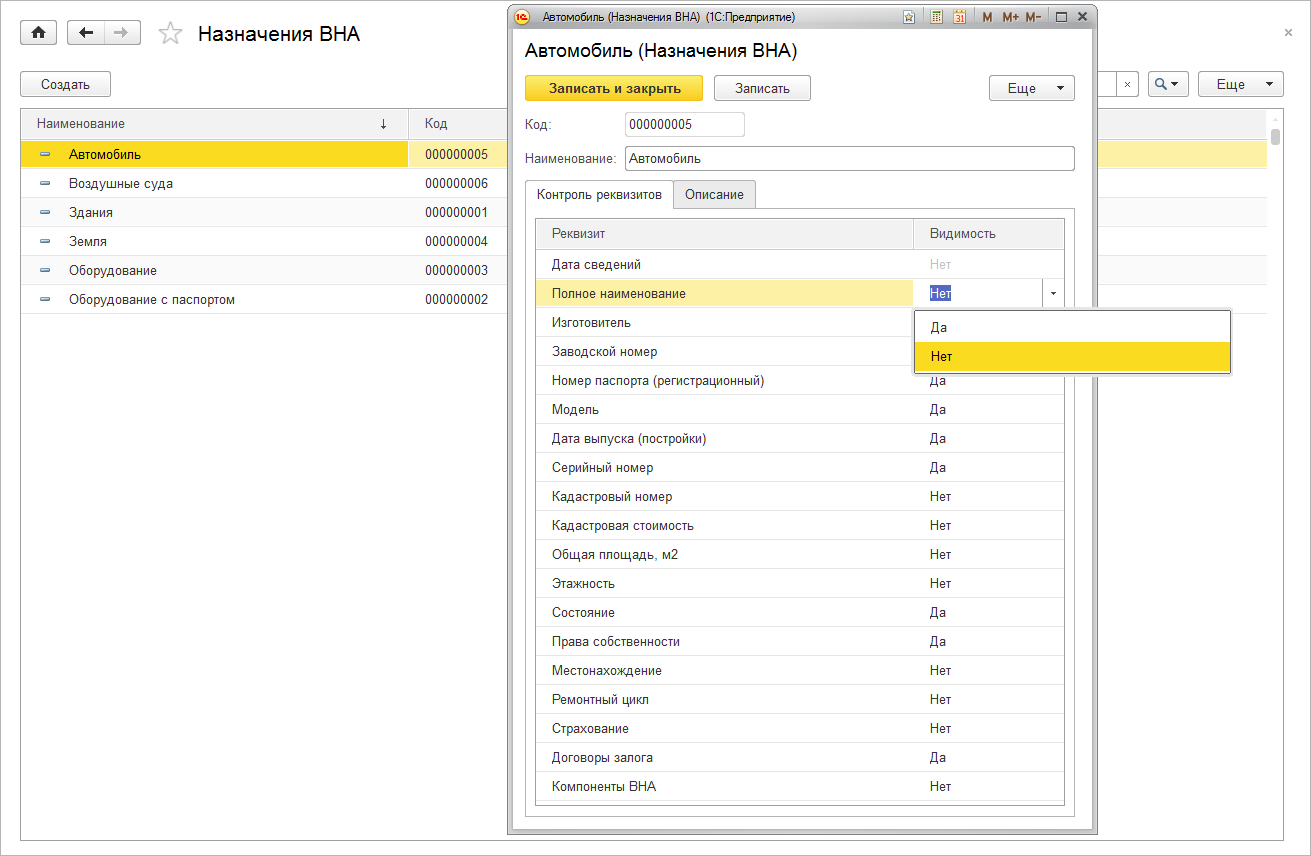The image size is (1311, 856).
Task: Click the row icon next to Здания
Action: pyautogui.click(x=45, y=212)
